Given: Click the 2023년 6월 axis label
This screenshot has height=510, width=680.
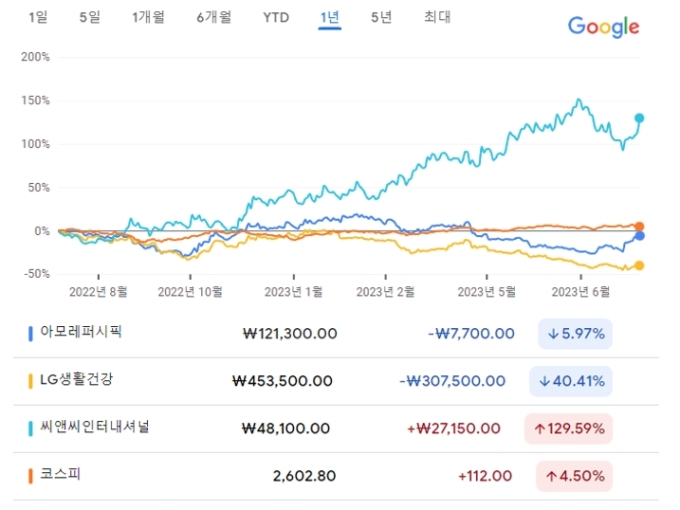Looking at the screenshot, I should (581, 292).
